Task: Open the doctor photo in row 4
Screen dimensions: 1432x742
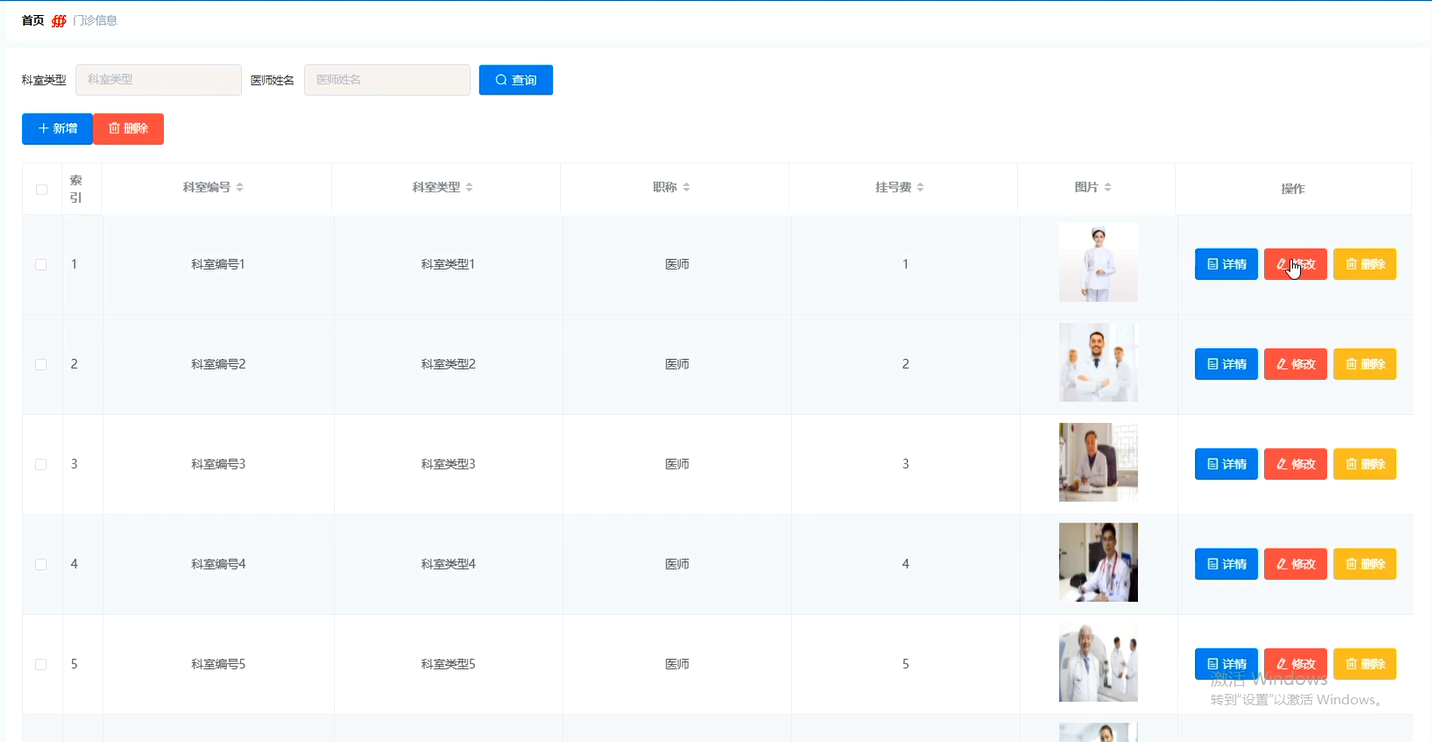Action: (x=1098, y=562)
